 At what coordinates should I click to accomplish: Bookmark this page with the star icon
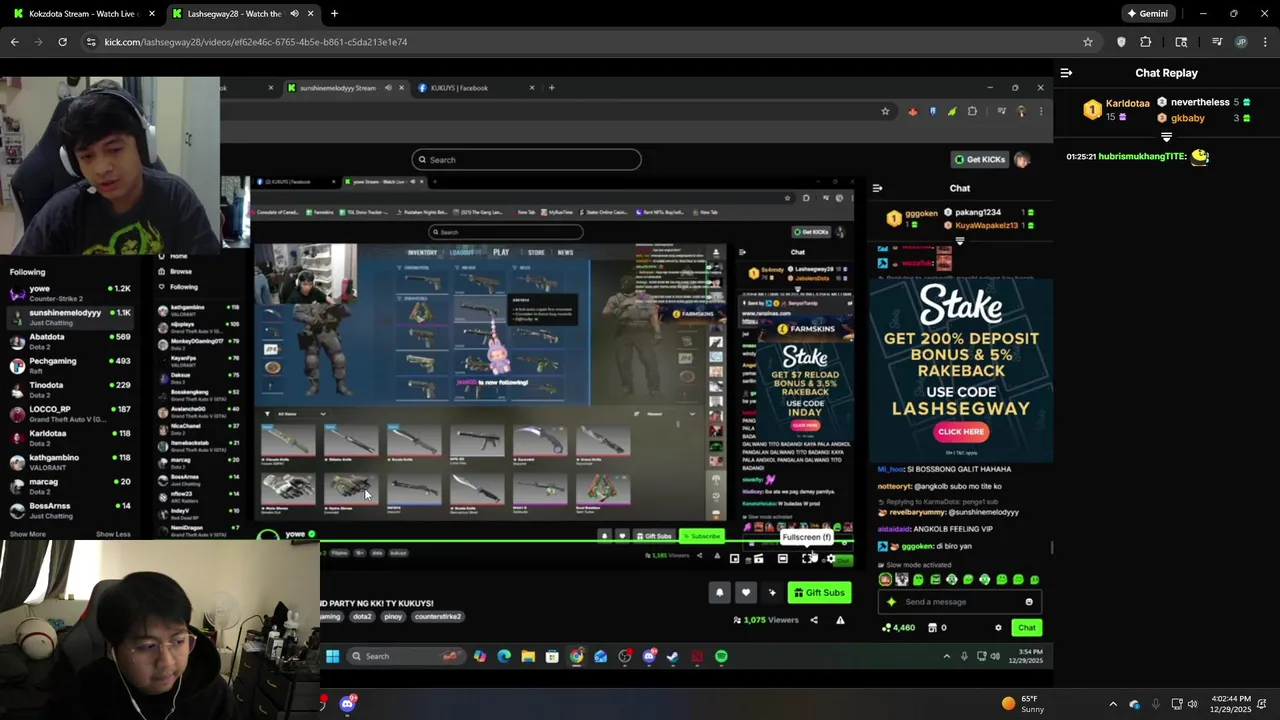tap(1088, 42)
